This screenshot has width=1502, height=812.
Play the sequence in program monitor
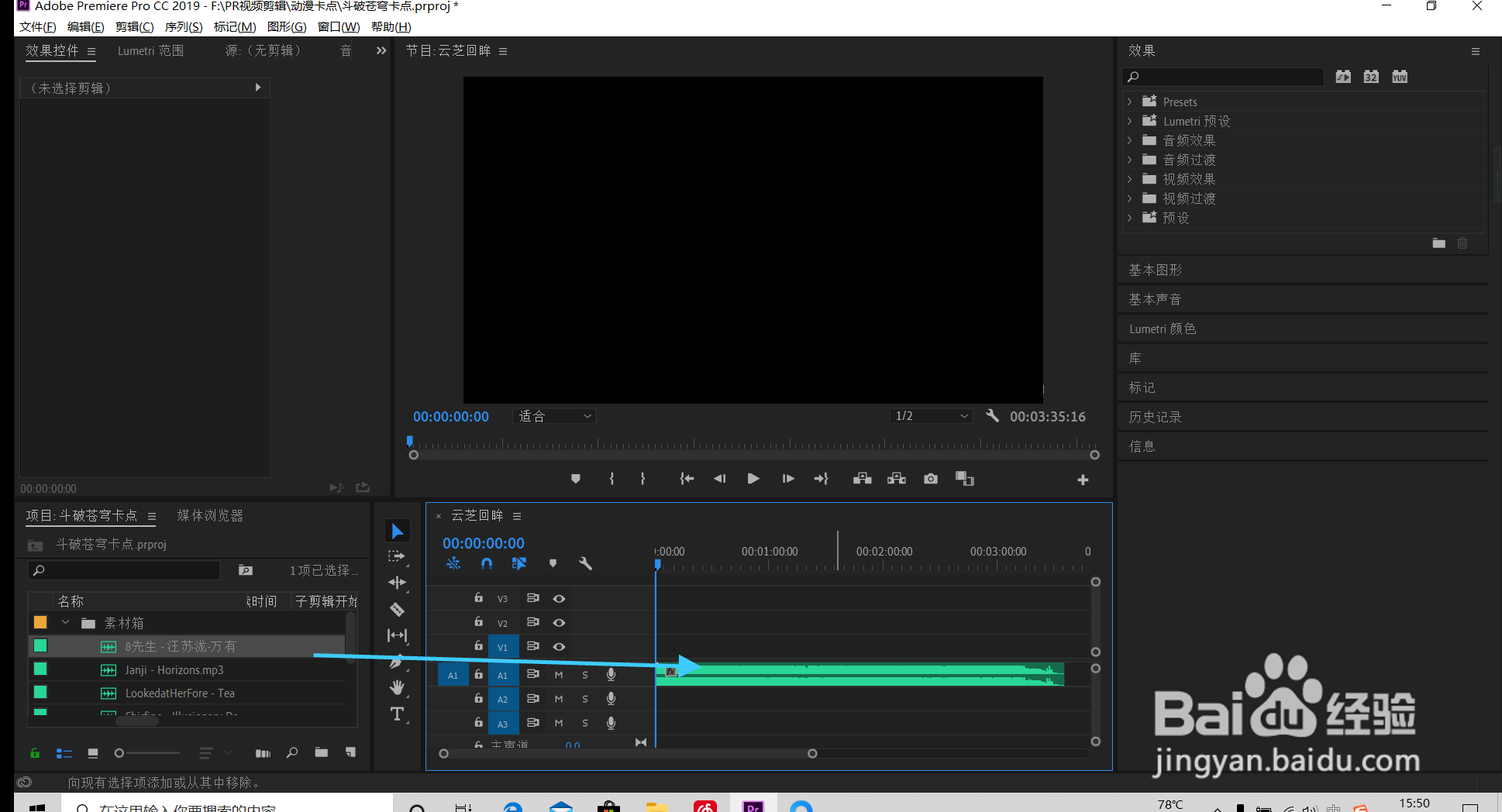click(753, 479)
